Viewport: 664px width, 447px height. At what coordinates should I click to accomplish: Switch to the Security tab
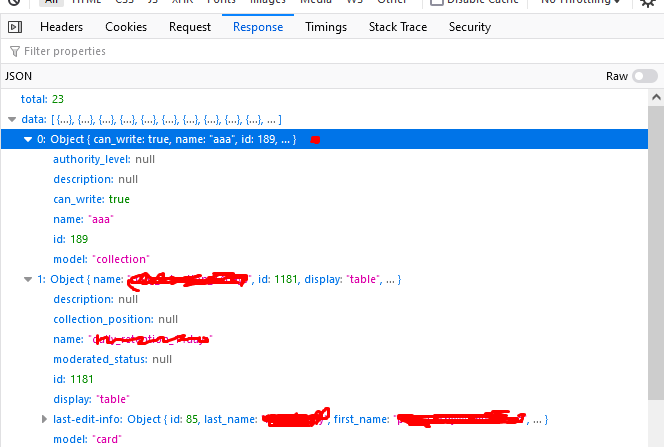pyautogui.click(x=470, y=27)
